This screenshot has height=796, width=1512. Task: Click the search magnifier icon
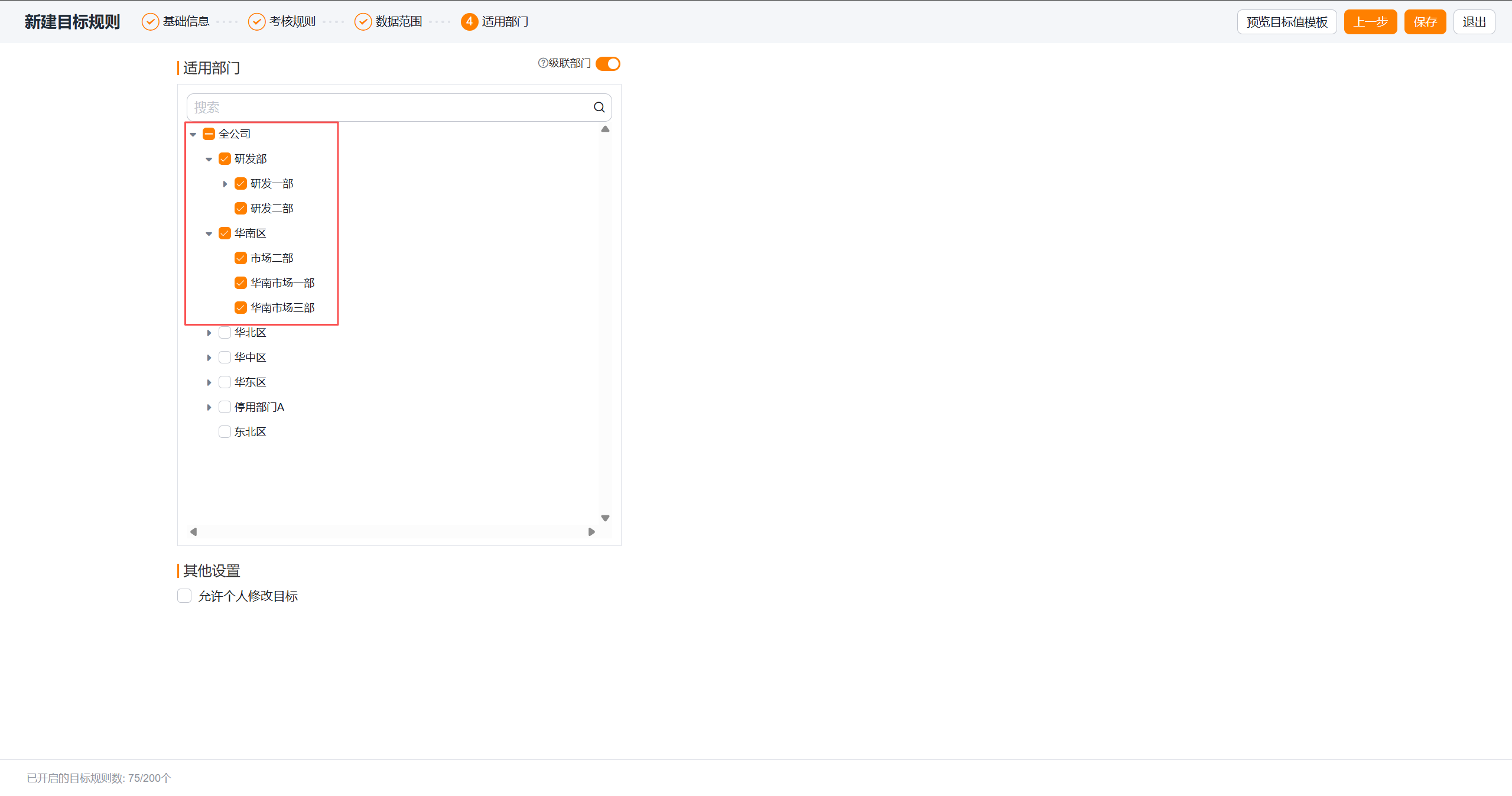(599, 107)
